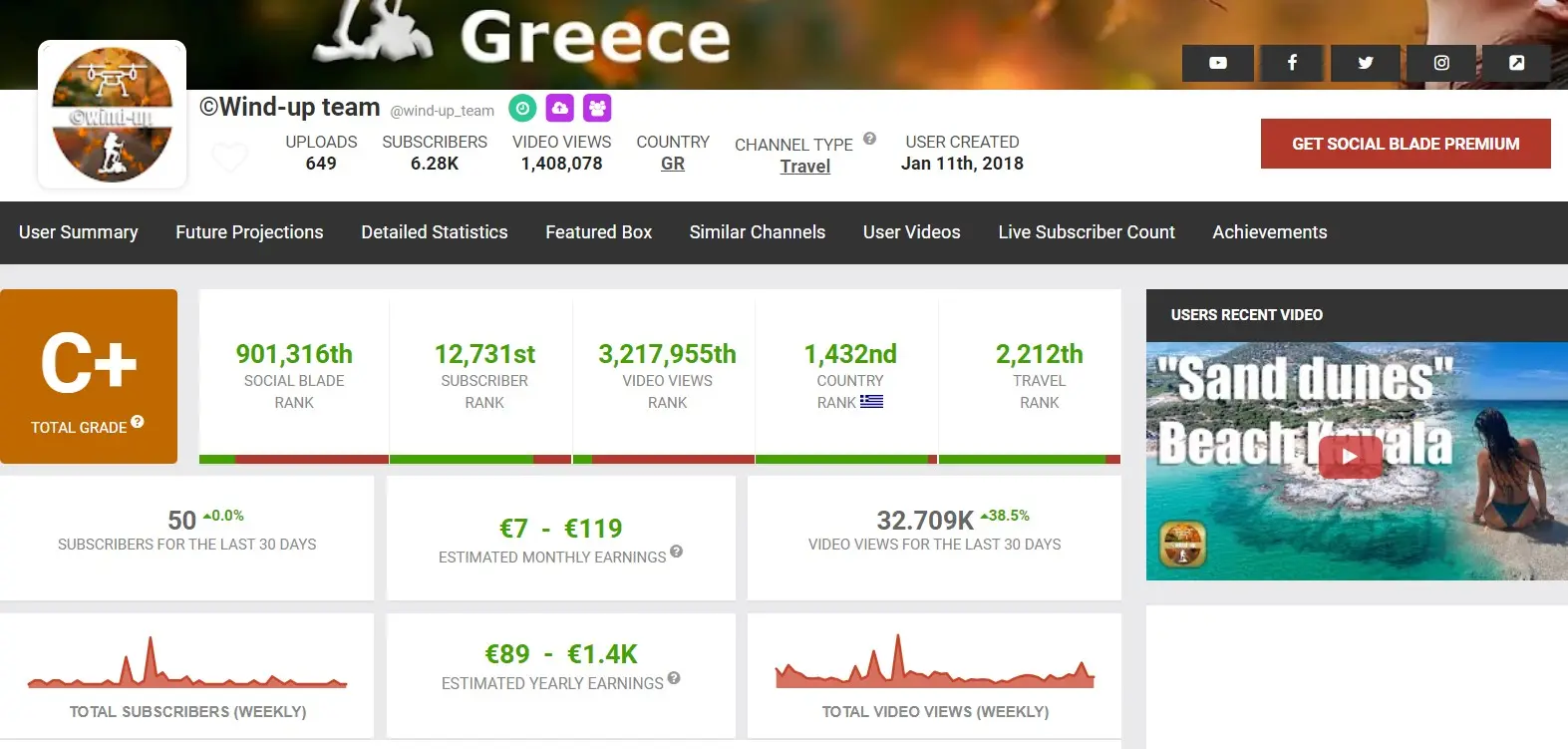Click help icon beside Total Grade
Image resolution: width=1568 pixels, height=749 pixels.
coord(138,422)
